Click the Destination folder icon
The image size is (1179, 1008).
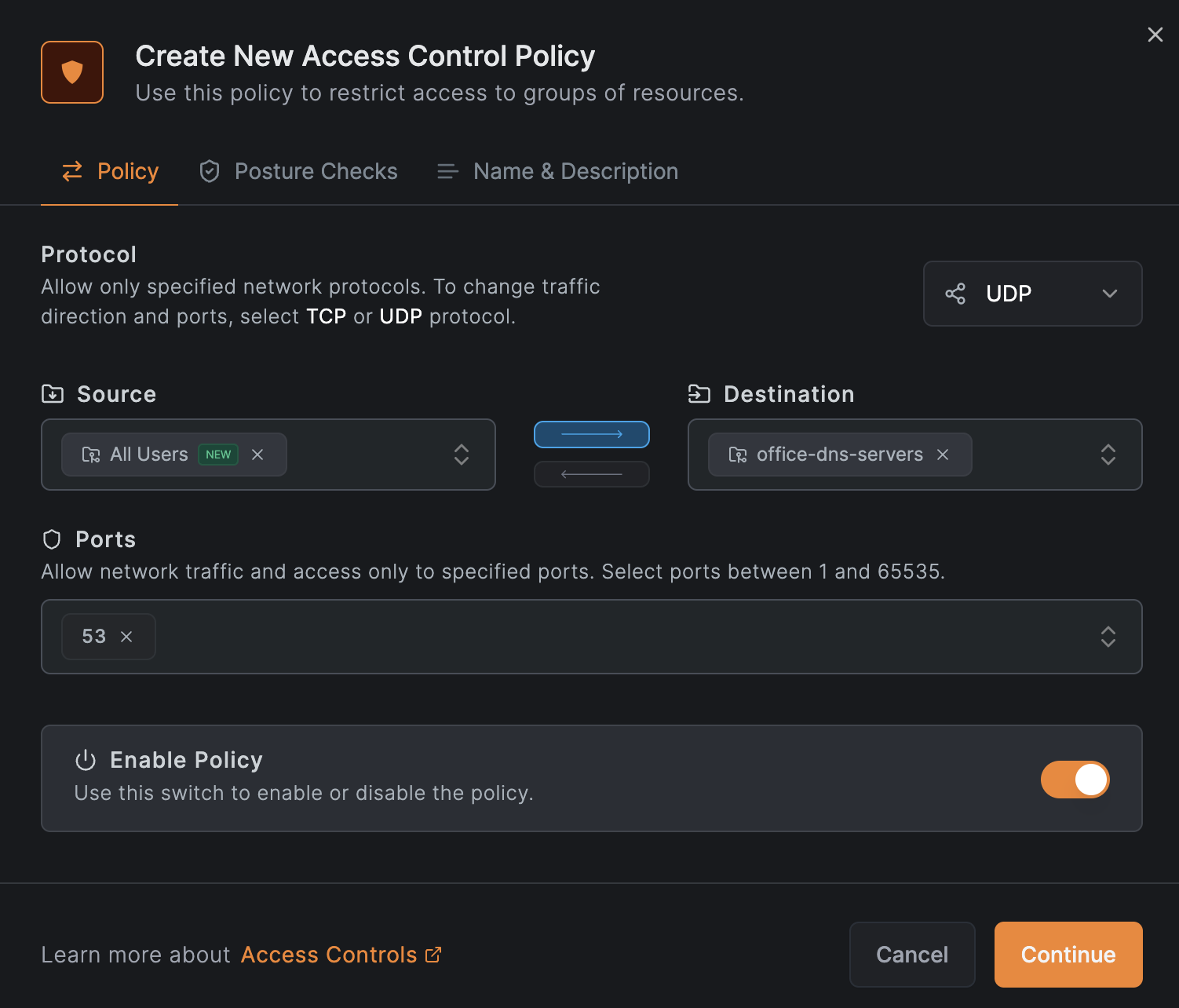tap(699, 394)
